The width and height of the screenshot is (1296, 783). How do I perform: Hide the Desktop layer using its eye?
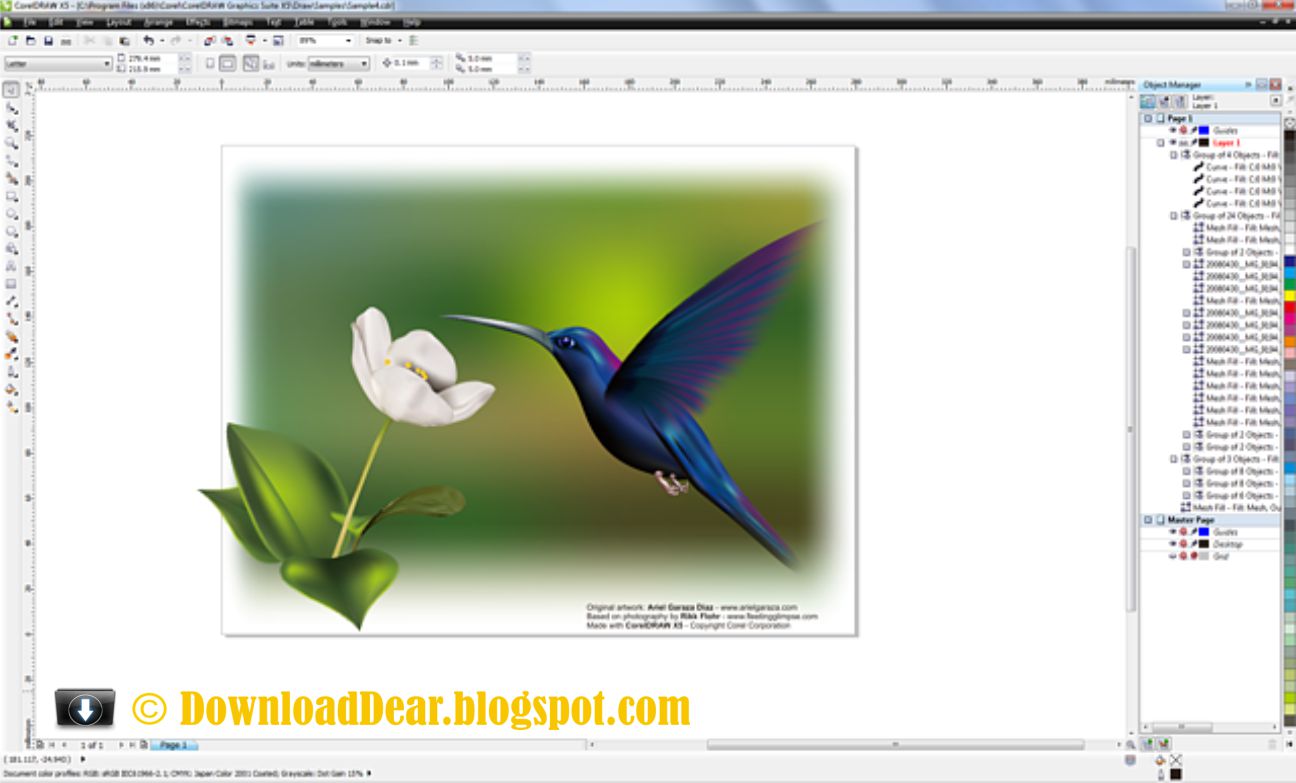[1173, 544]
